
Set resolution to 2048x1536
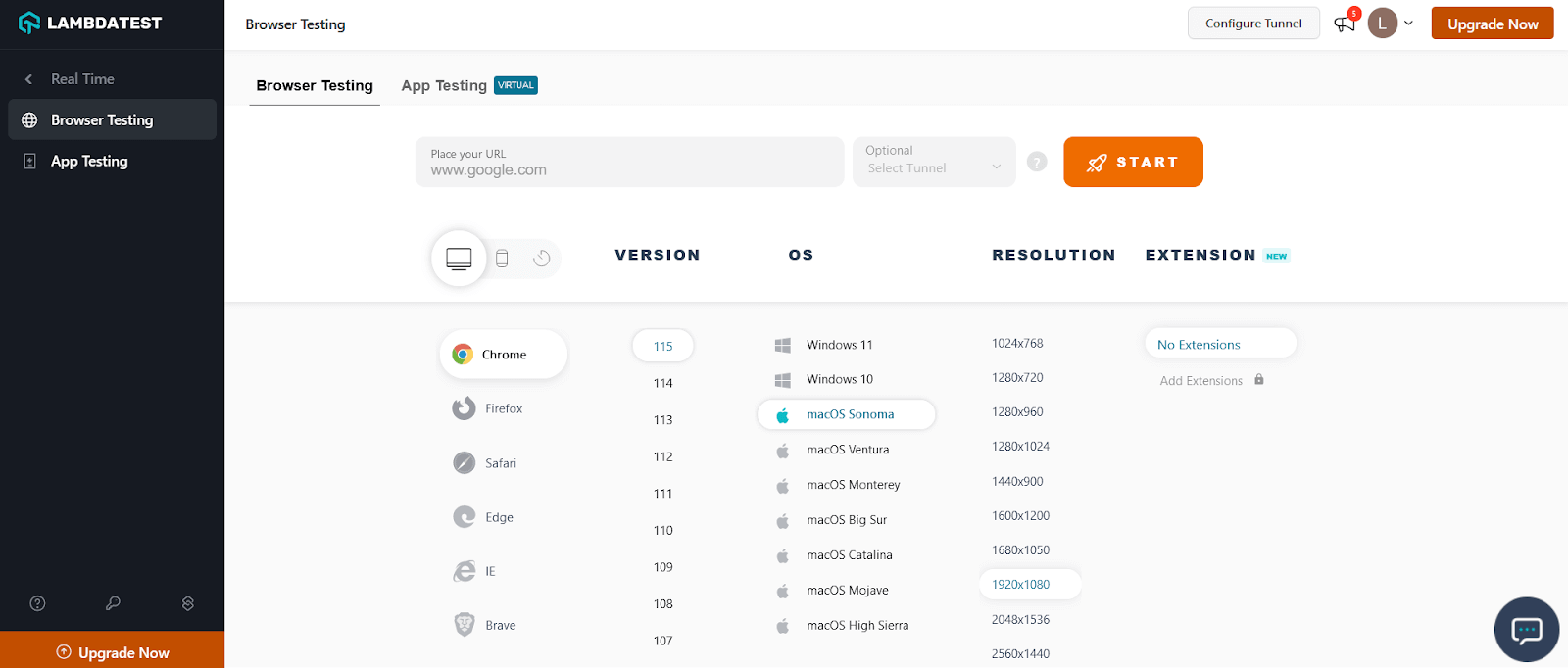click(x=1020, y=620)
